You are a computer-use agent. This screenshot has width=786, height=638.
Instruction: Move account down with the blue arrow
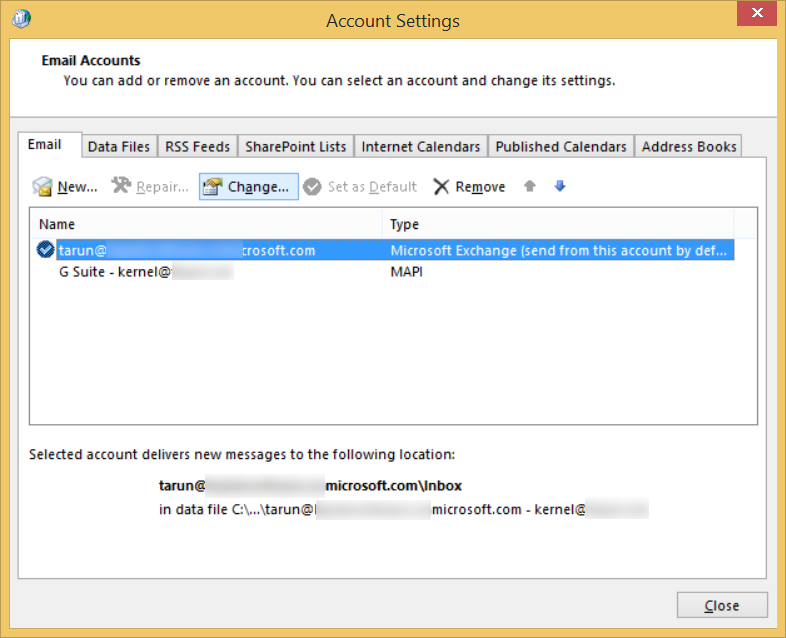[560, 186]
